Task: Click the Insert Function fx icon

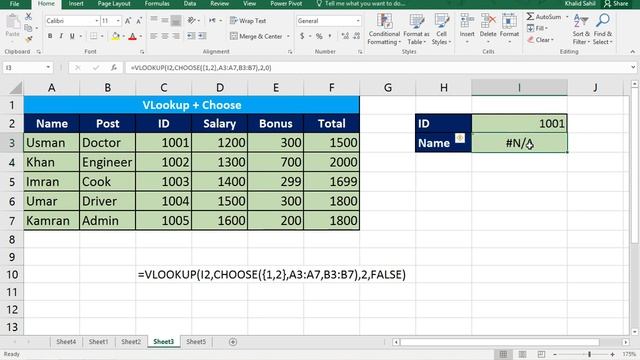Action: [x=114, y=68]
